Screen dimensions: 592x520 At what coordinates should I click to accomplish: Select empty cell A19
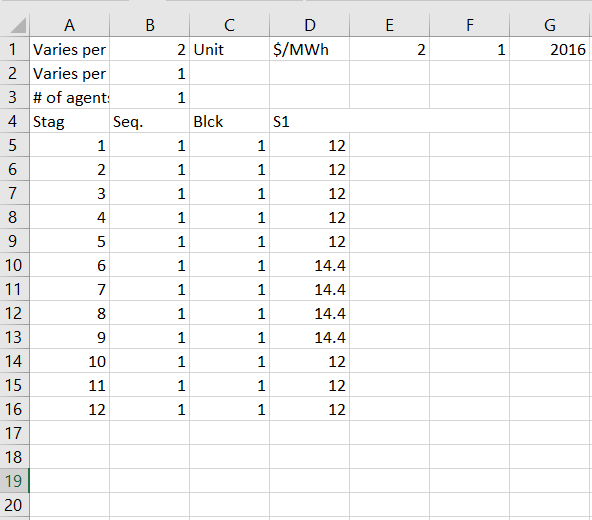(69, 481)
